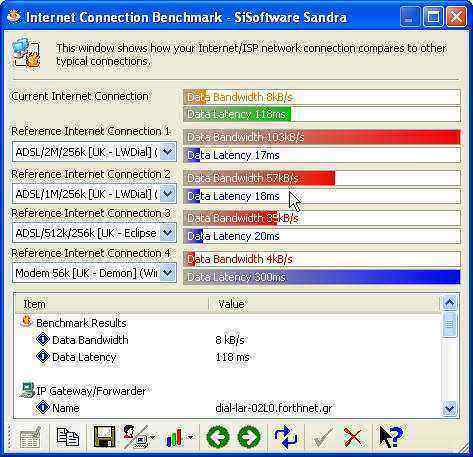Click info icon beside Data Latency row
Image resolution: width=473 pixels, height=457 pixels.
(43, 356)
